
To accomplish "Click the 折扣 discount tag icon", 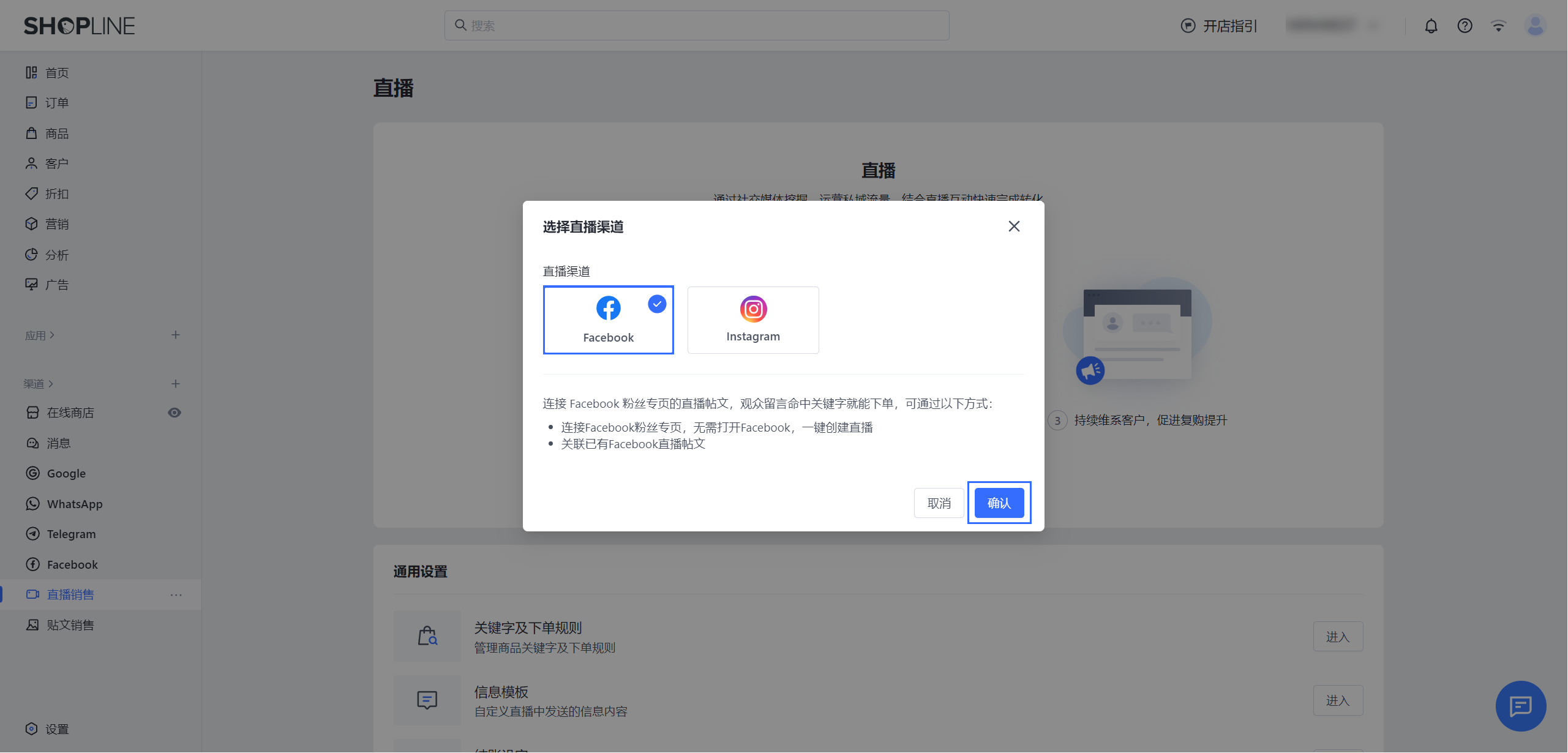I will coord(31,193).
